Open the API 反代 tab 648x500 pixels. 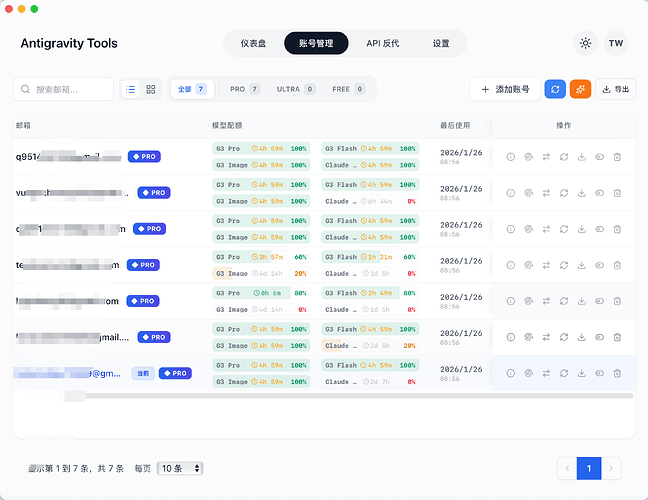(383, 43)
